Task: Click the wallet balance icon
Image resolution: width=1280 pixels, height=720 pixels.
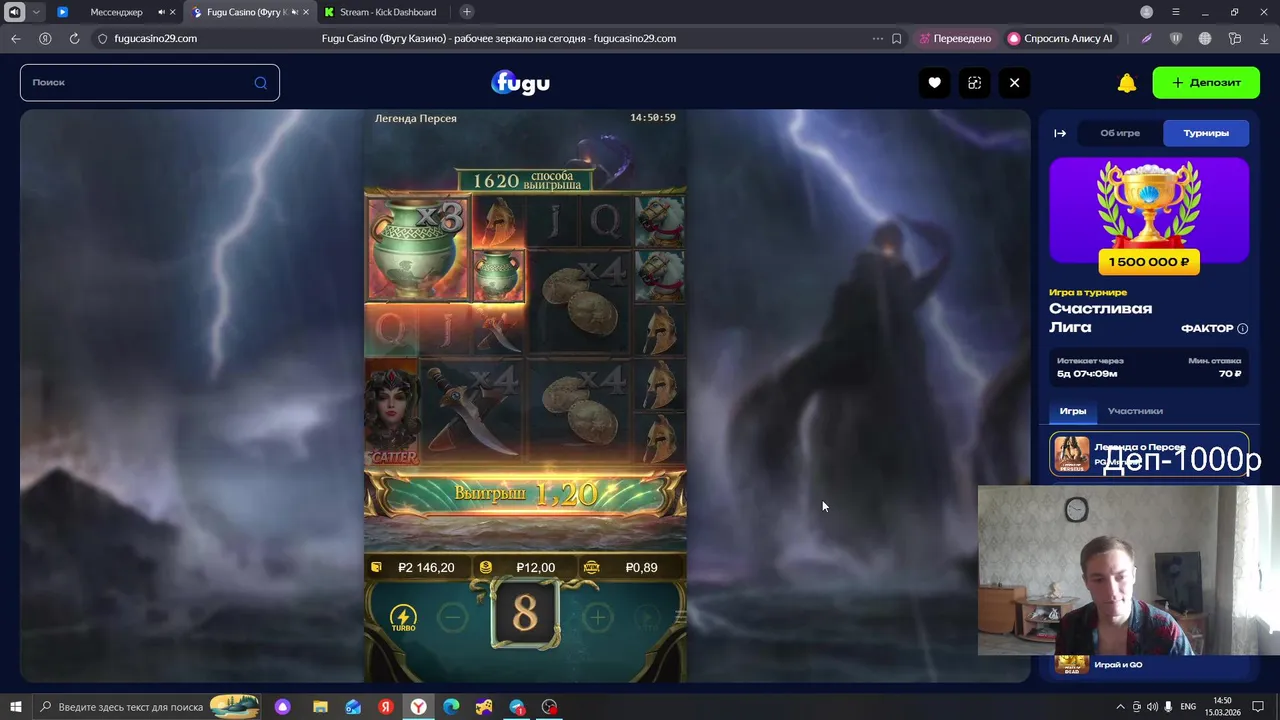Action: (x=377, y=567)
